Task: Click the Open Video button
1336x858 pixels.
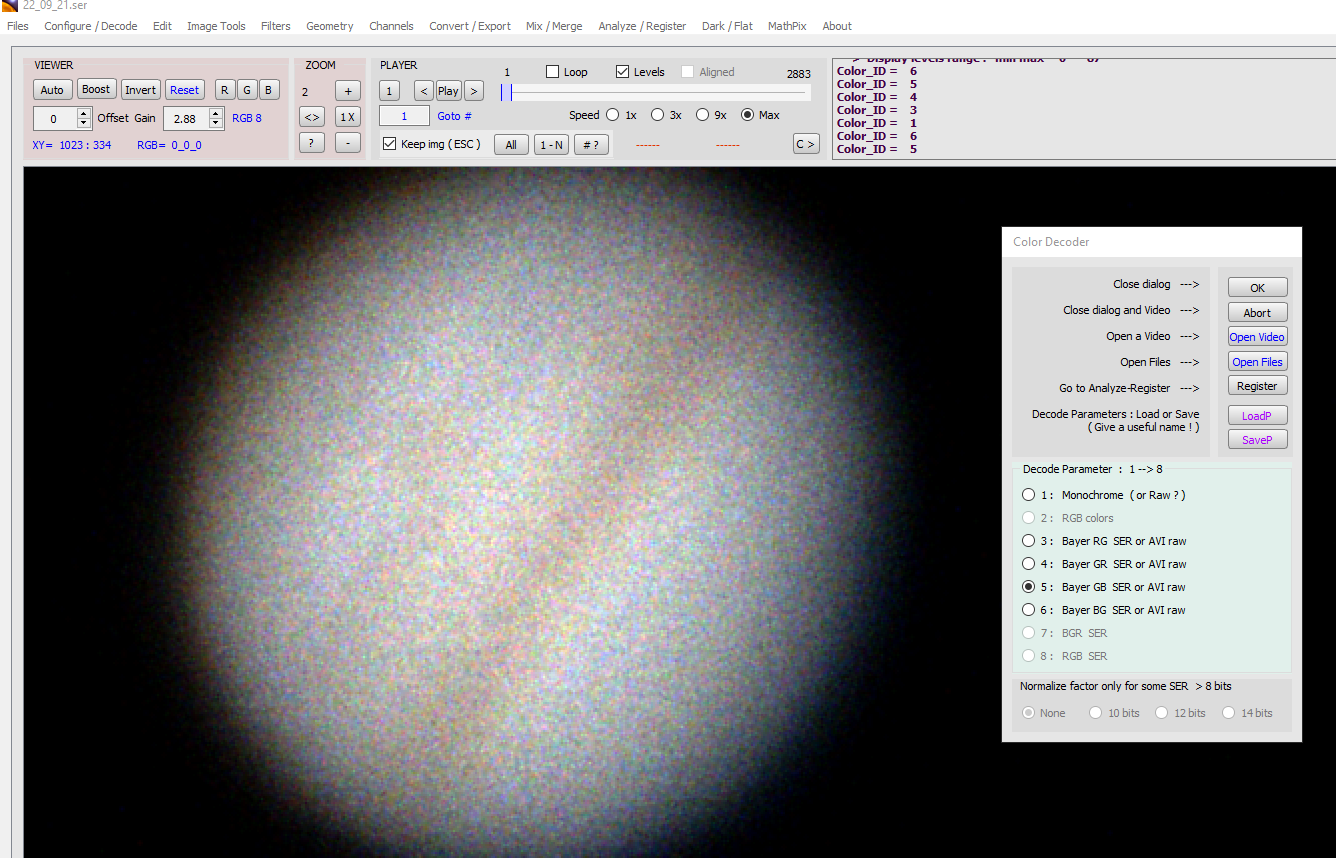Action: tap(1257, 337)
